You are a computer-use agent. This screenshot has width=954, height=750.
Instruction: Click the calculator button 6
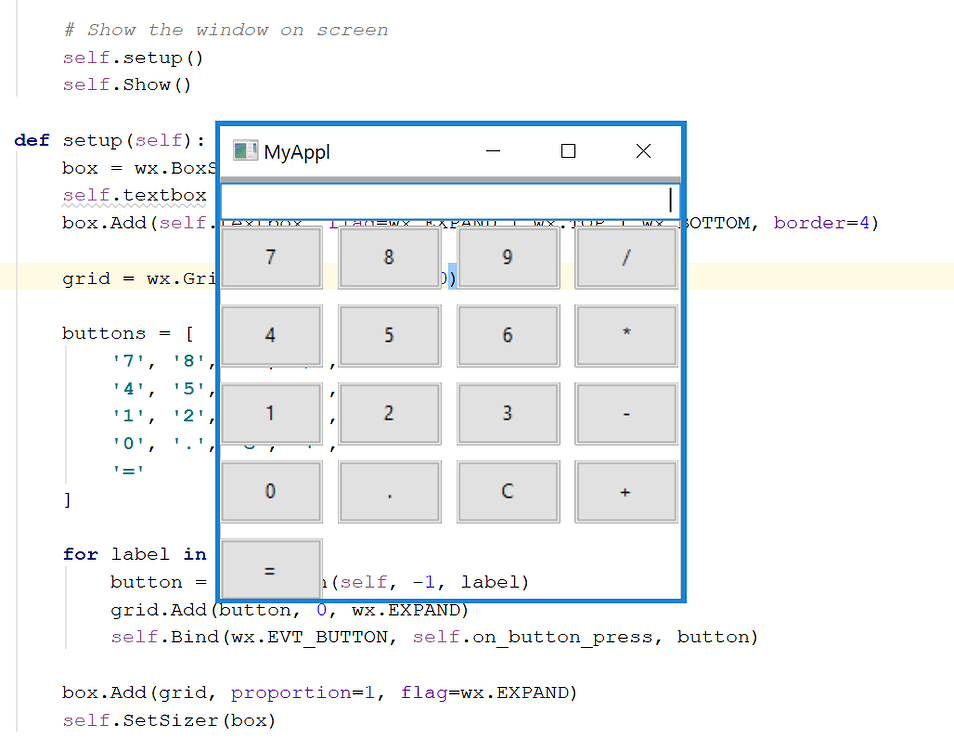click(x=508, y=335)
